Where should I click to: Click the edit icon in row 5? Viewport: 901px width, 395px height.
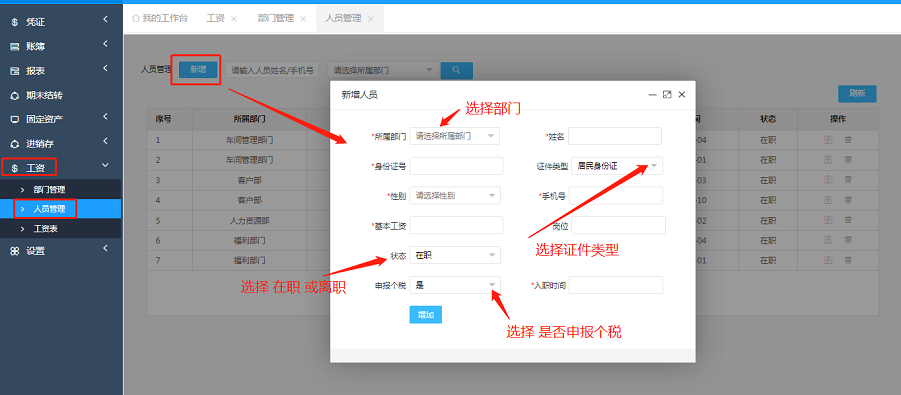pos(828,221)
